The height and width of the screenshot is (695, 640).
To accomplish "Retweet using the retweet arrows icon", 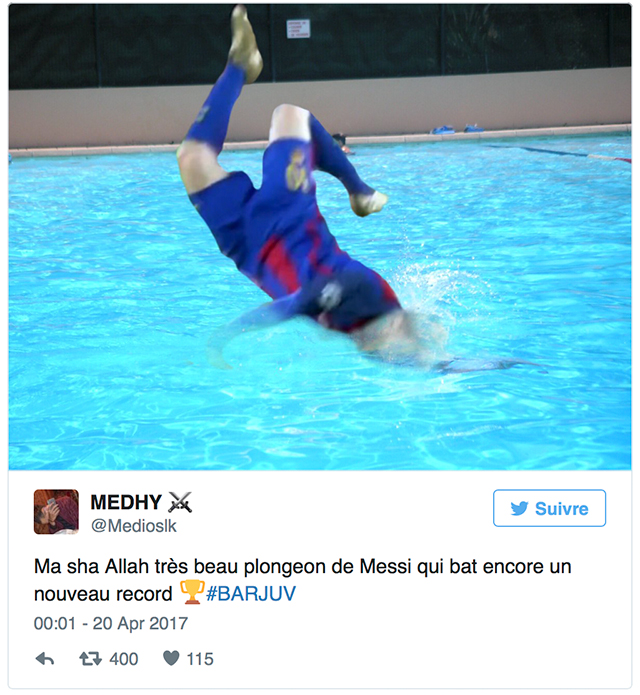I will (90, 659).
